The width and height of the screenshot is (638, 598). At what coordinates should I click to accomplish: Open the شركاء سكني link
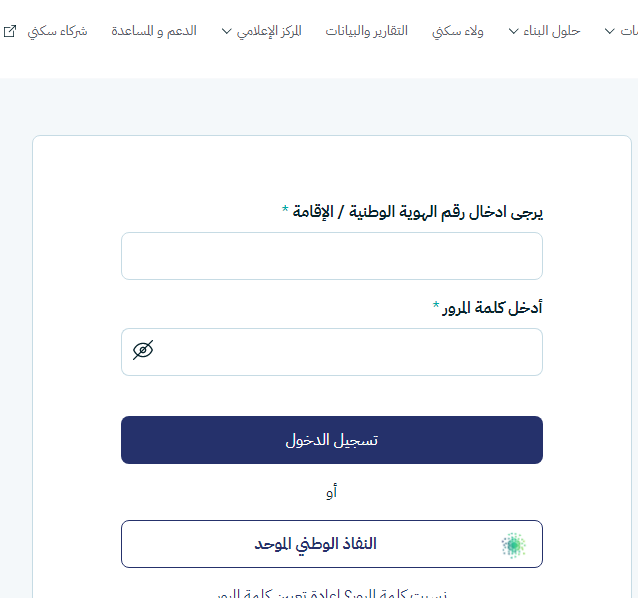(x=58, y=31)
